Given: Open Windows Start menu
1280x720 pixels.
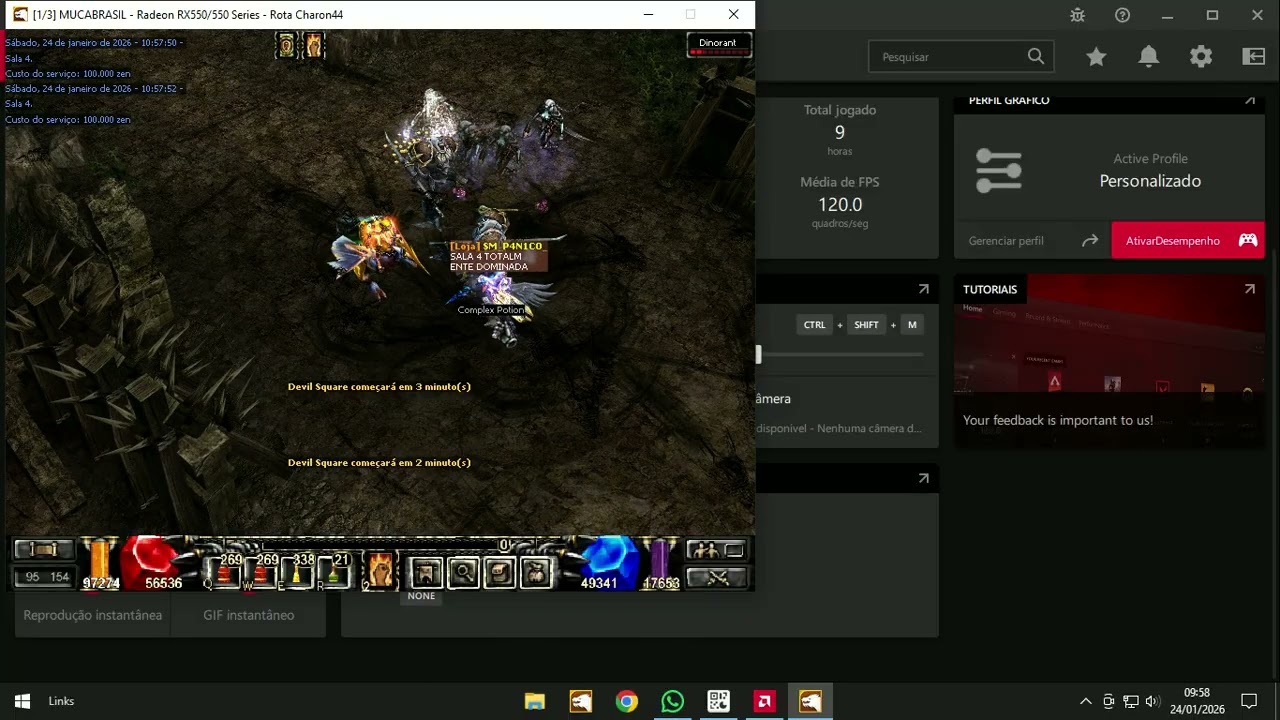Looking at the screenshot, I should tap(22, 701).
